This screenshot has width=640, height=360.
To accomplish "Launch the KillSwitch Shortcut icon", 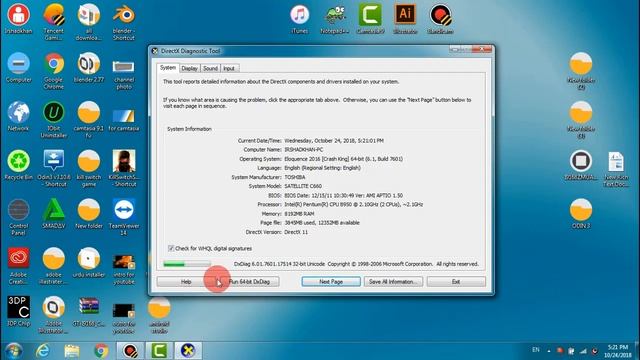I will (124, 168).
